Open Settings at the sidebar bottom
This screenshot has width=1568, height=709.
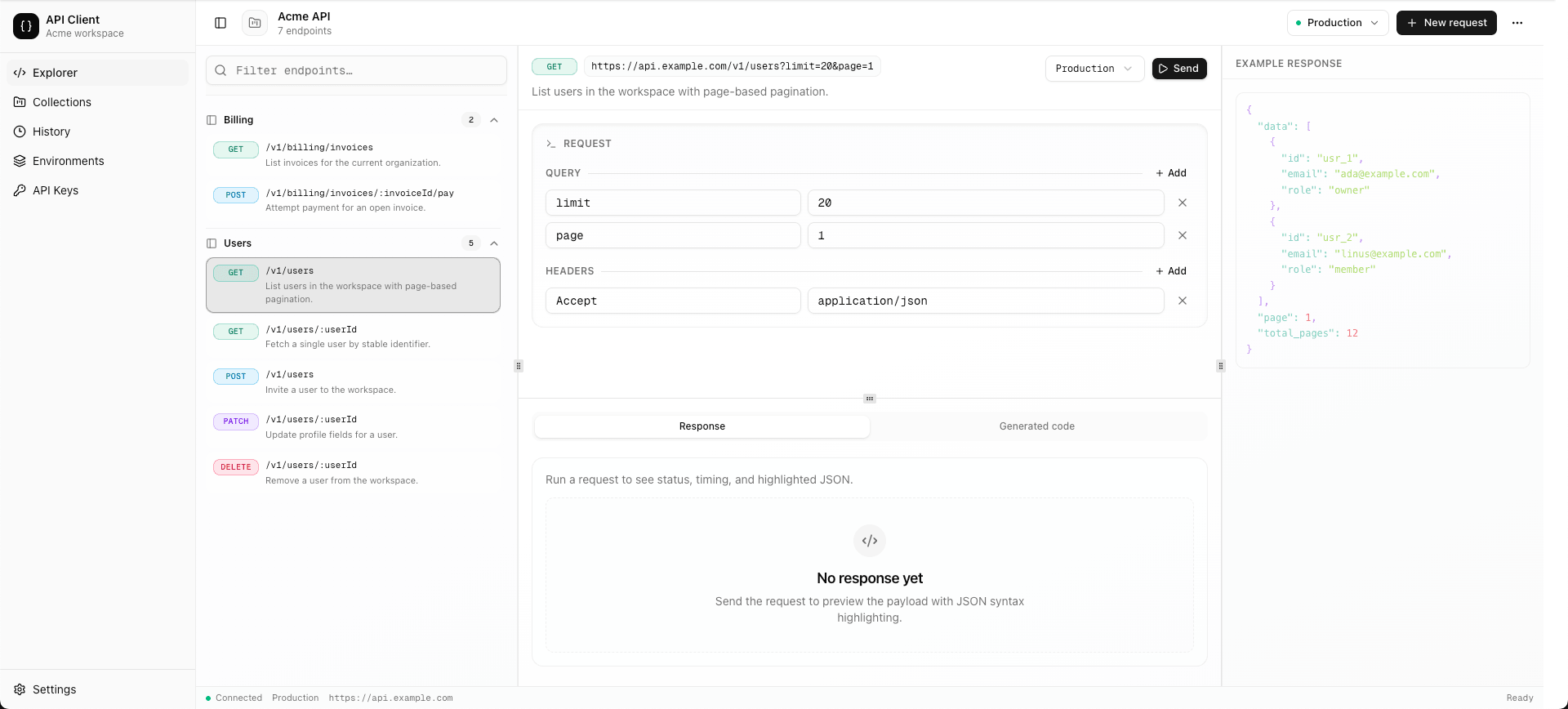[x=97, y=689]
